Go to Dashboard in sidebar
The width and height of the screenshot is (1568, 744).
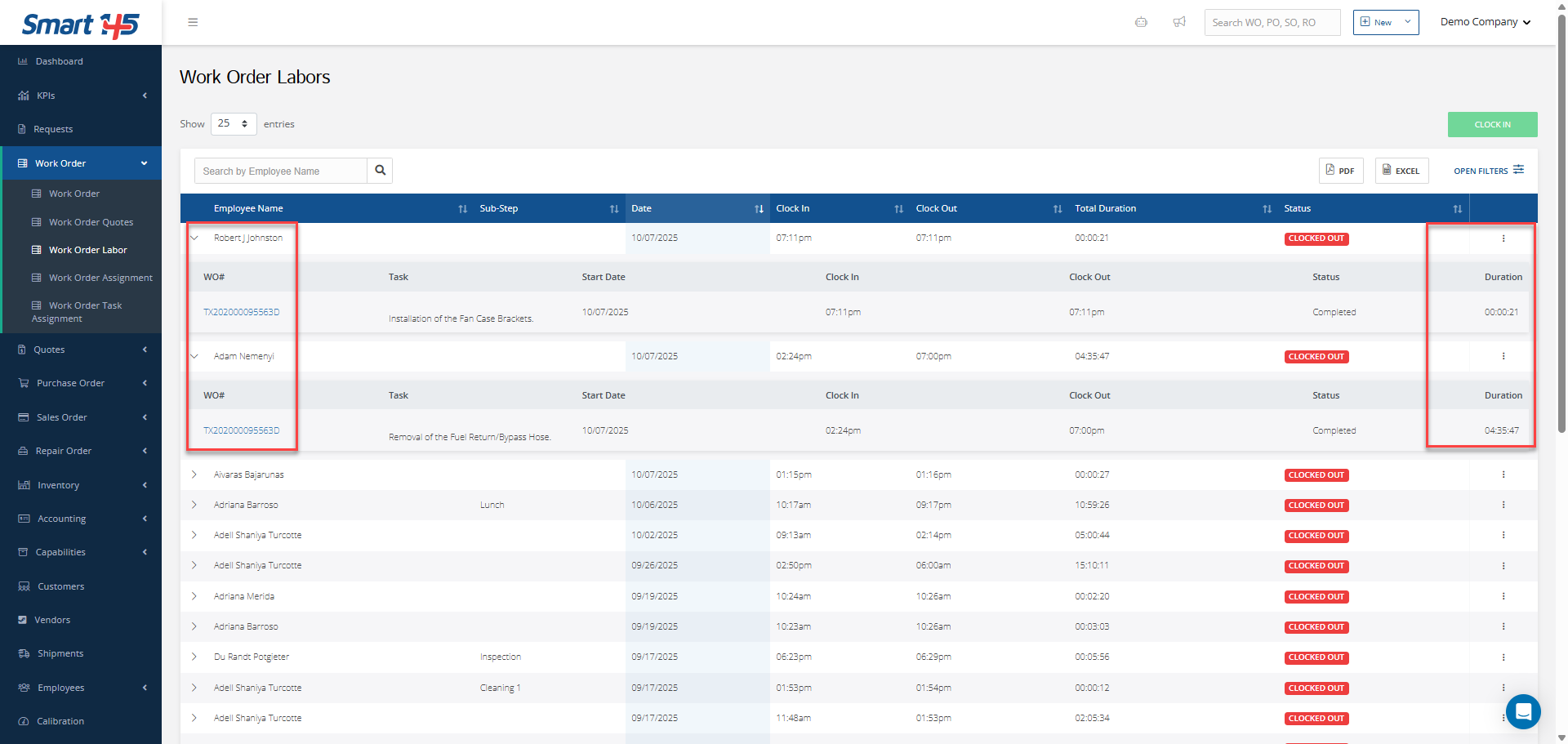point(59,61)
